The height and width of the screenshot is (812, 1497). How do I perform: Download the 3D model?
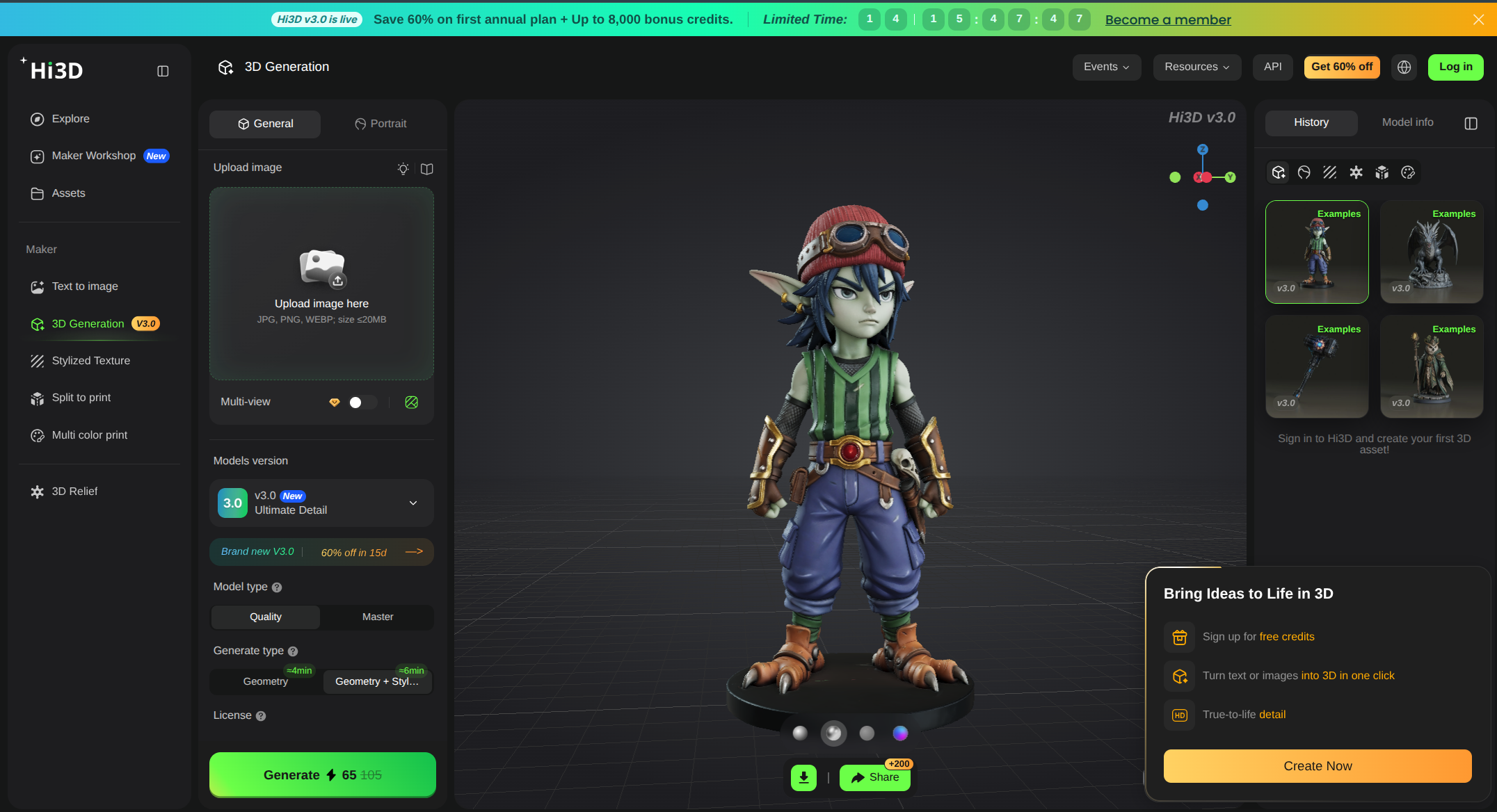803,777
